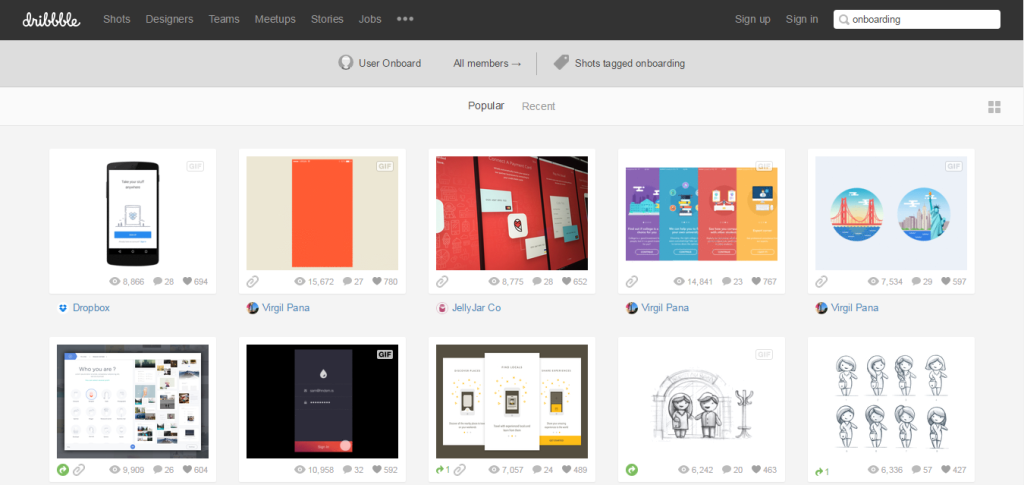Switch to the grid view layout icon
1024x485 pixels.
(x=994, y=107)
